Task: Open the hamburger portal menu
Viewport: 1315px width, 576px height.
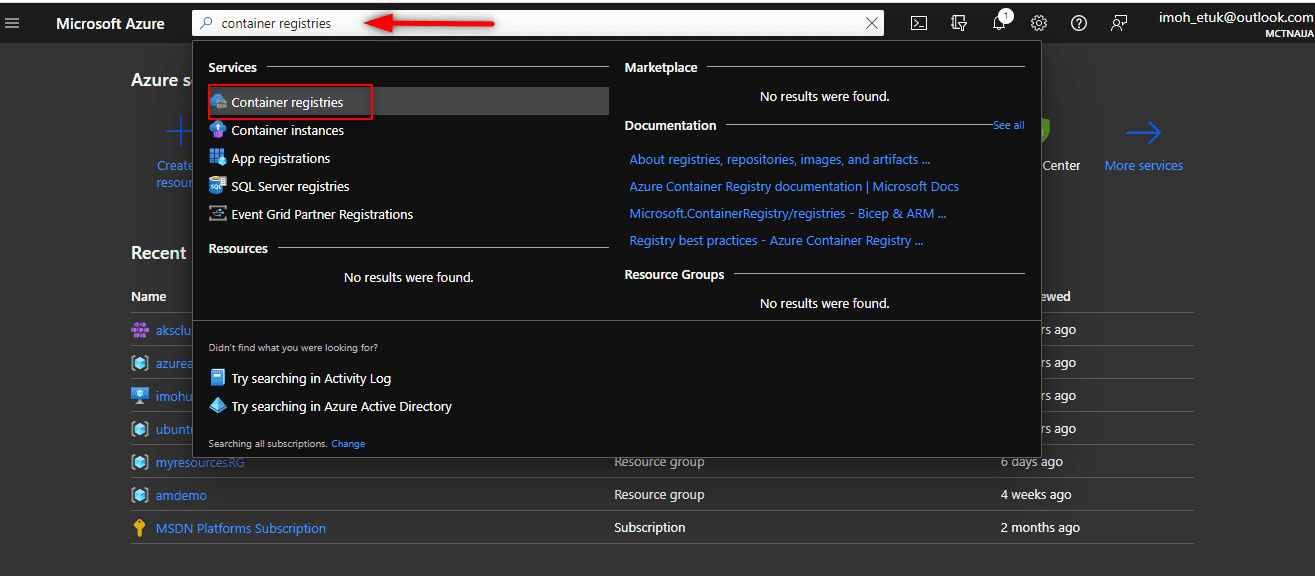Action: 12,23
